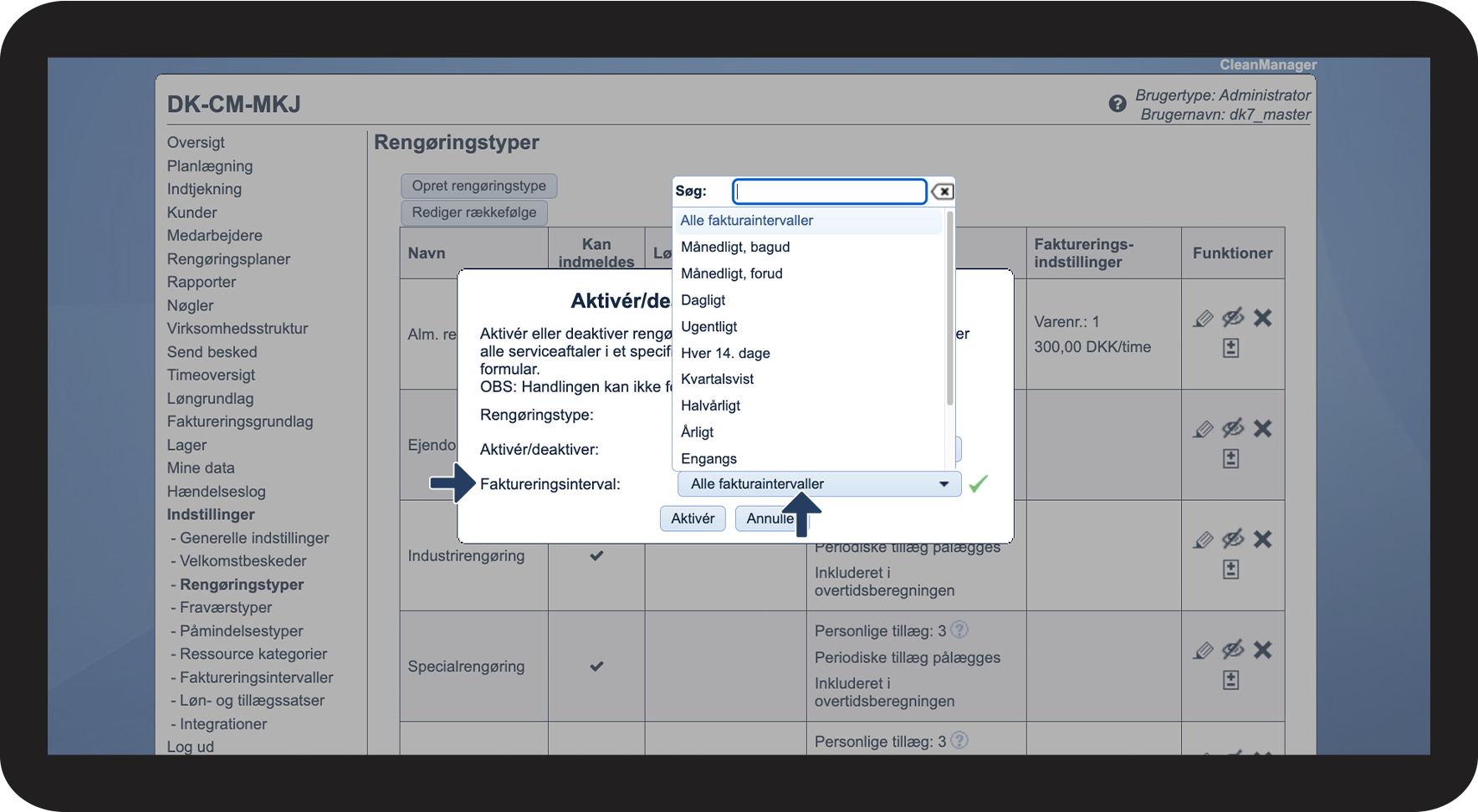1478x812 pixels.
Task: Go to Medarbejdere in the sidebar
Action: coord(215,236)
